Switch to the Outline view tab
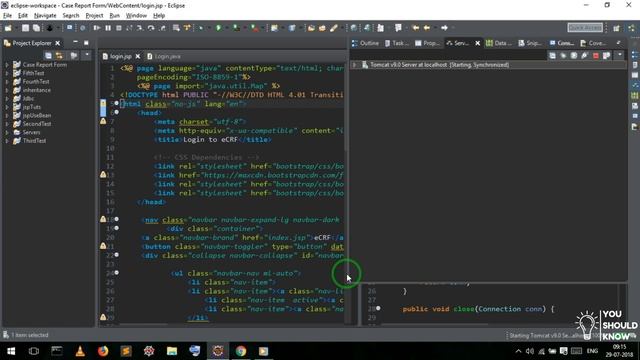The image size is (640, 360). coord(366,43)
